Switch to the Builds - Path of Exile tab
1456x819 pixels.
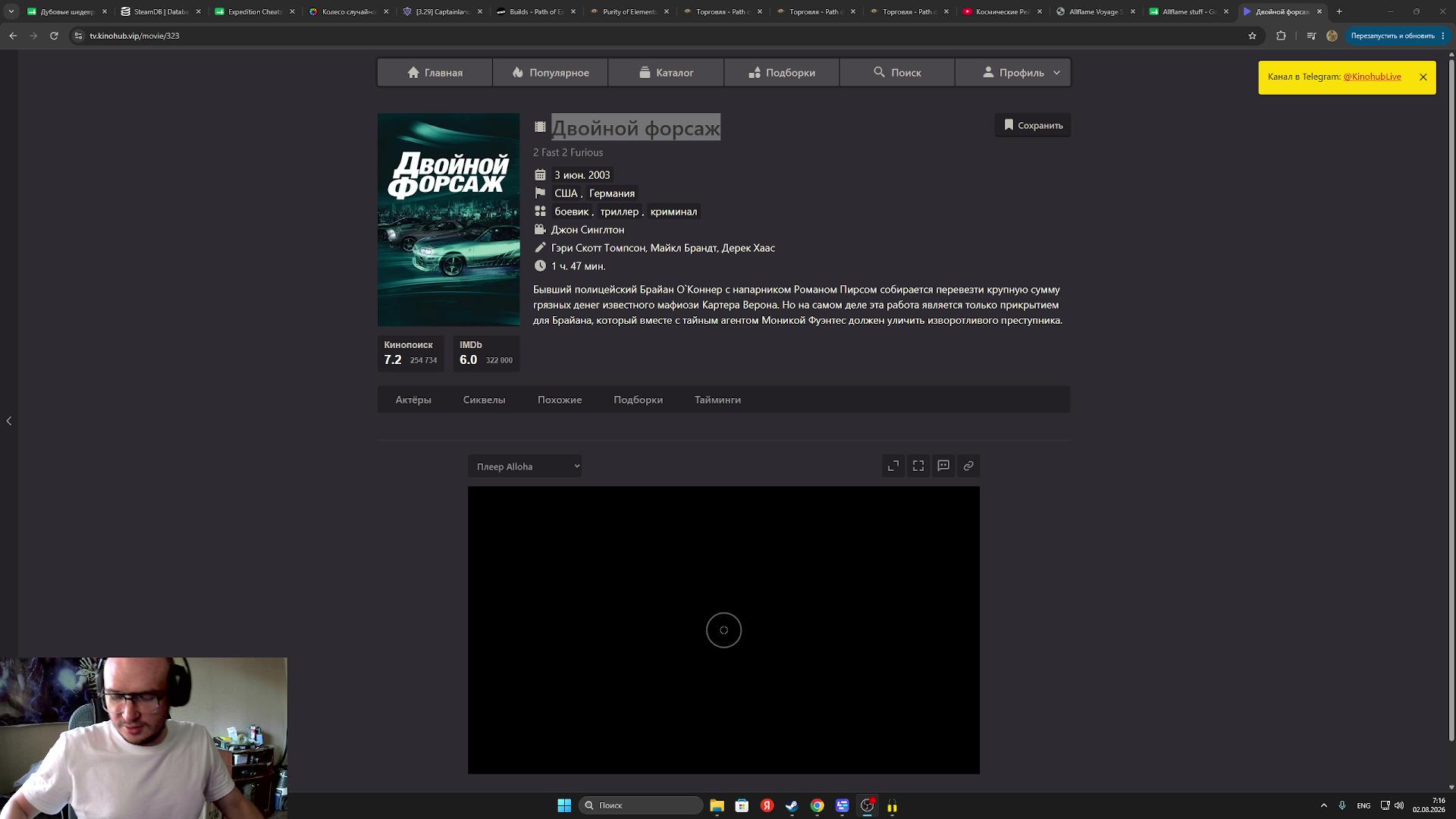click(535, 11)
